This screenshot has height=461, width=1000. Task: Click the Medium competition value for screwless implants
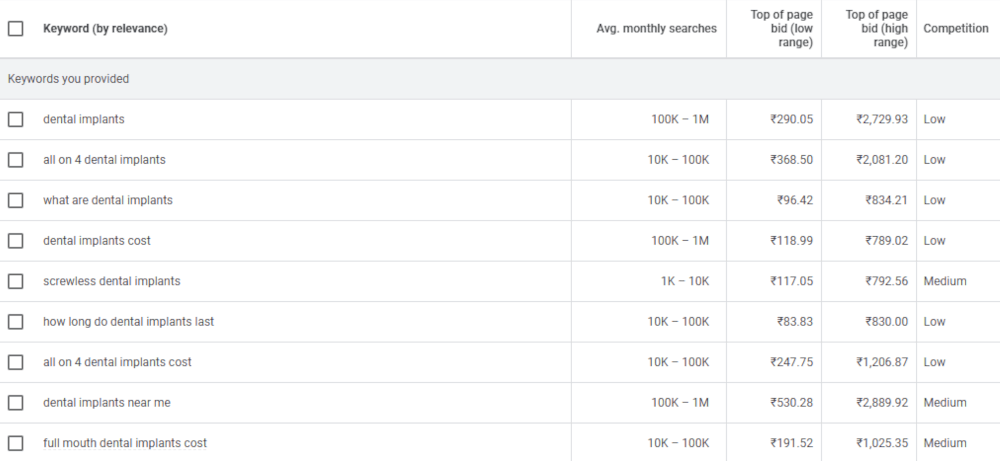[x=944, y=281]
